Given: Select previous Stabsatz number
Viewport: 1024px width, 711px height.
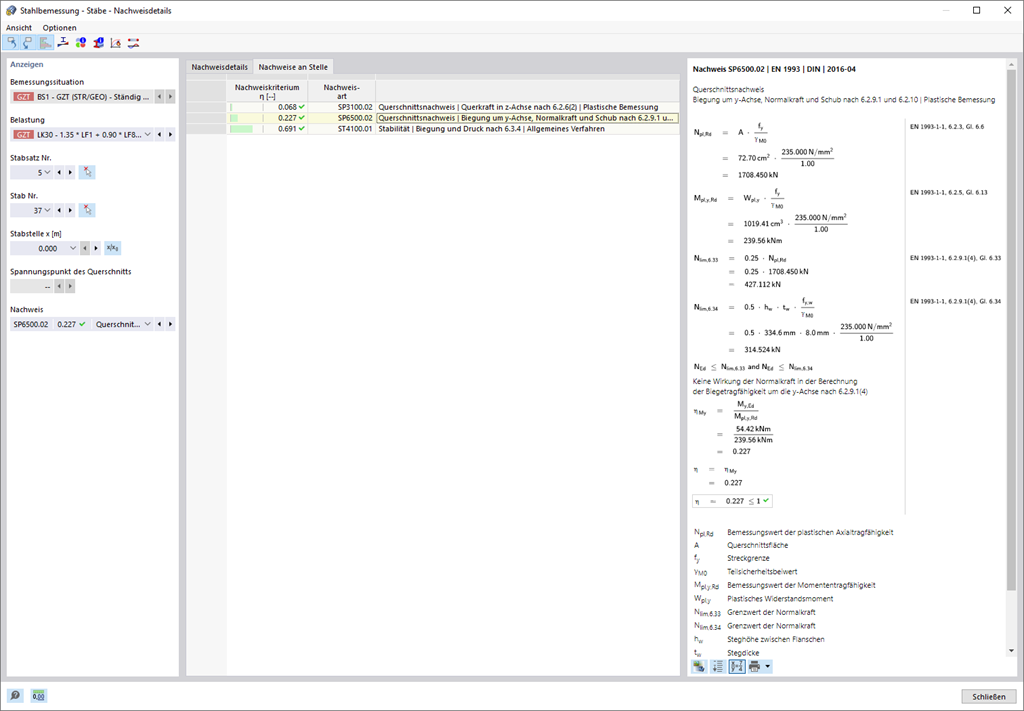Looking at the screenshot, I should click(59, 172).
